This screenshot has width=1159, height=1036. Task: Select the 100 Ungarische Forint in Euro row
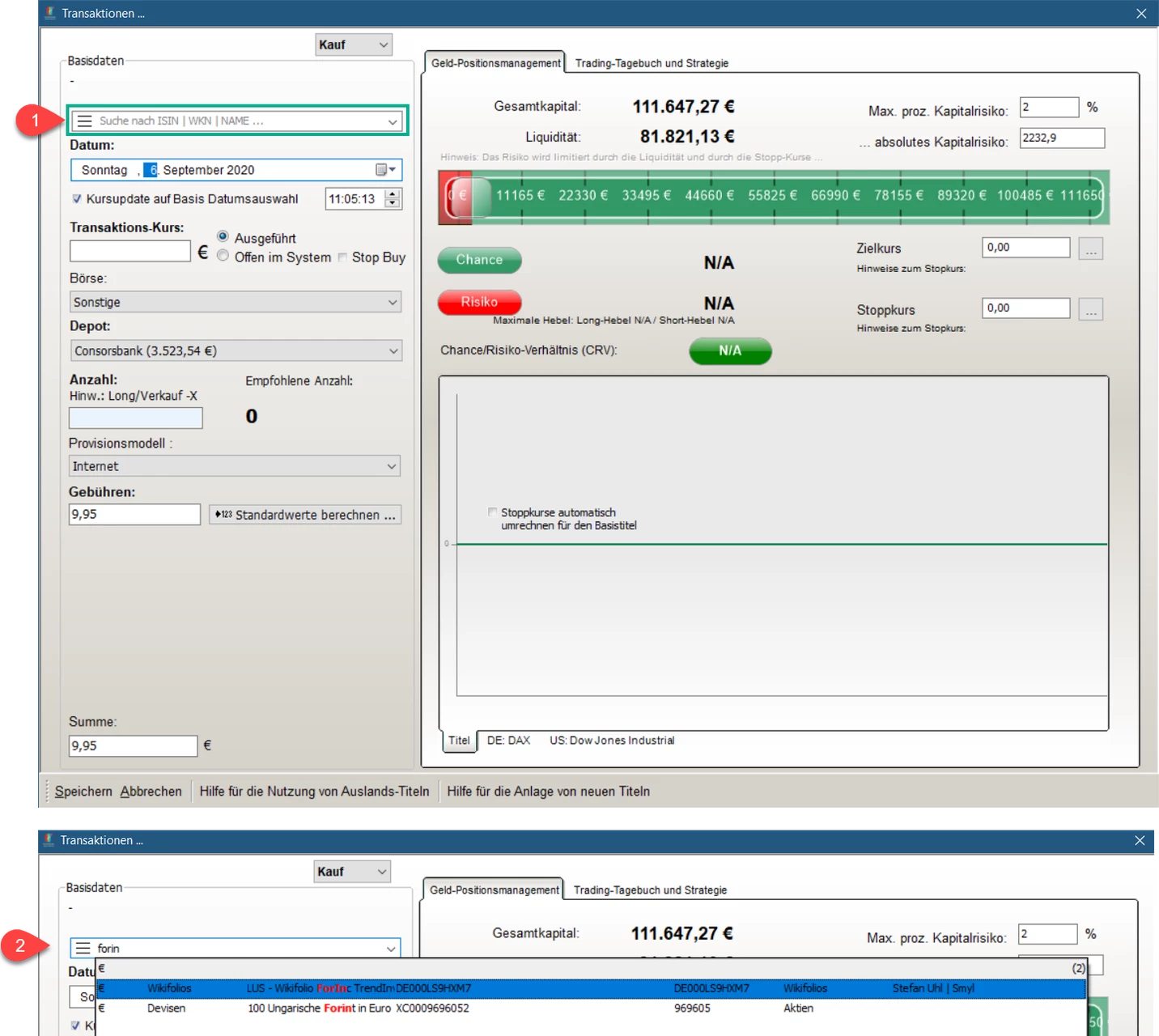591,1008
